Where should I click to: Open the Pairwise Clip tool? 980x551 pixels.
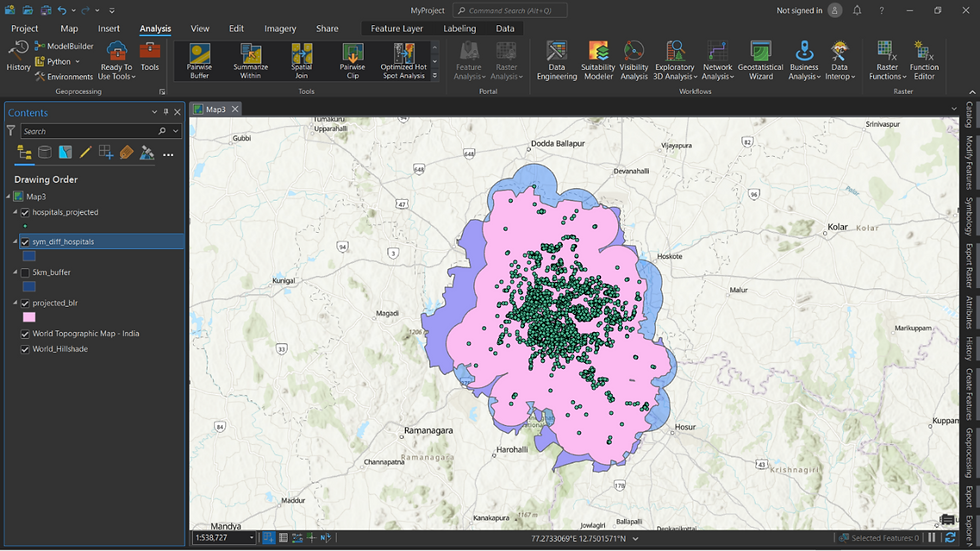[x=352, y=61]
